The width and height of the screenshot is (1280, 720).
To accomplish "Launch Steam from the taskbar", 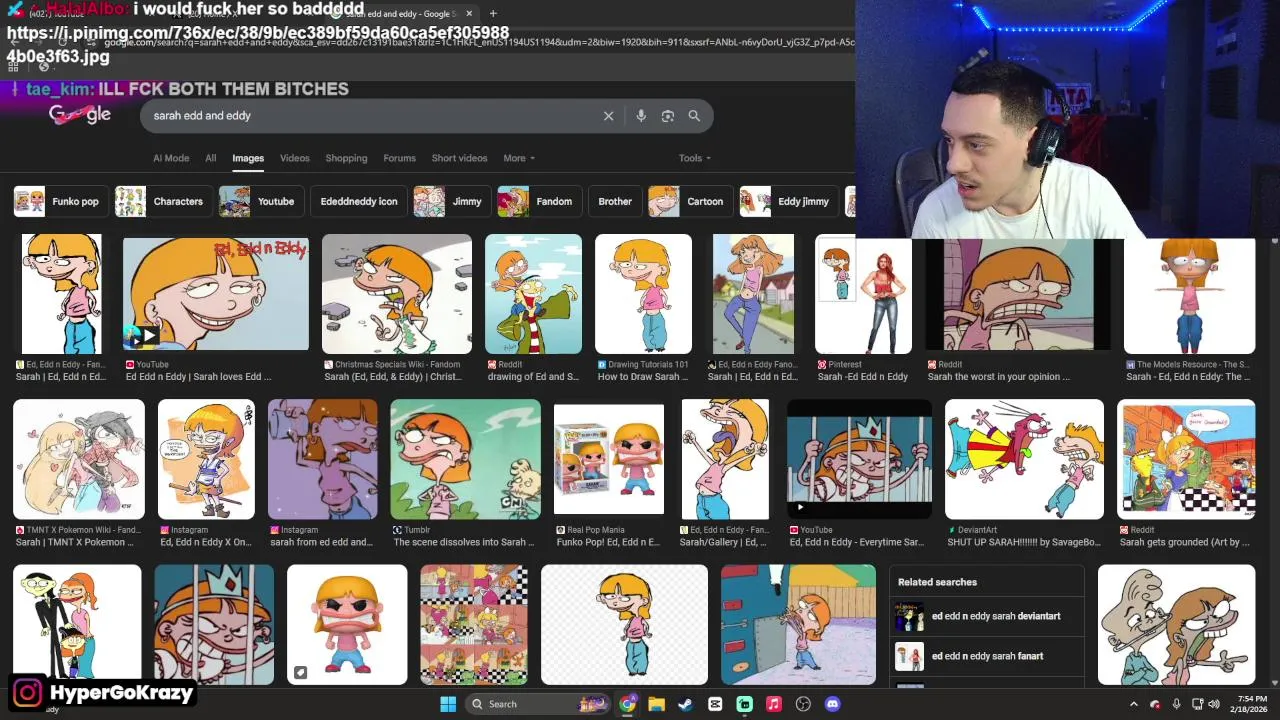I will click(685, 704).
